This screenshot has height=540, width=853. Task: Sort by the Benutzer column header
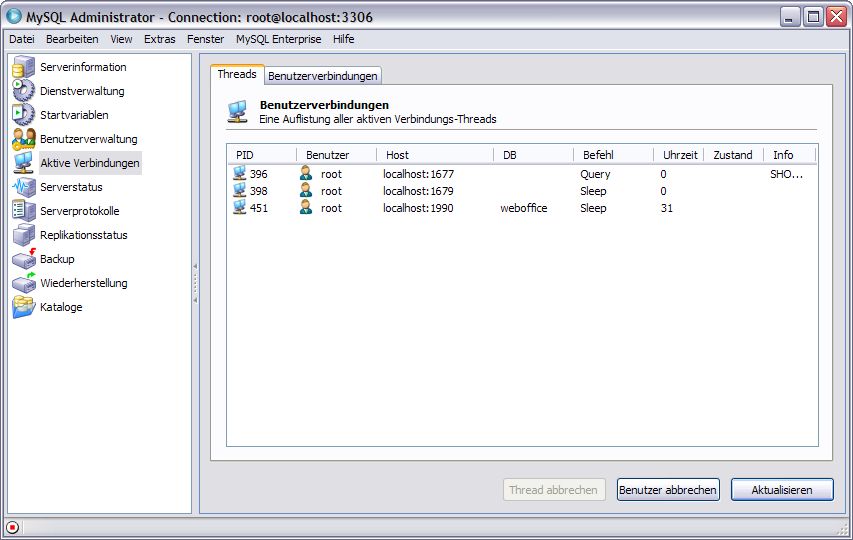pyautogui.click(x=336, y=155)
